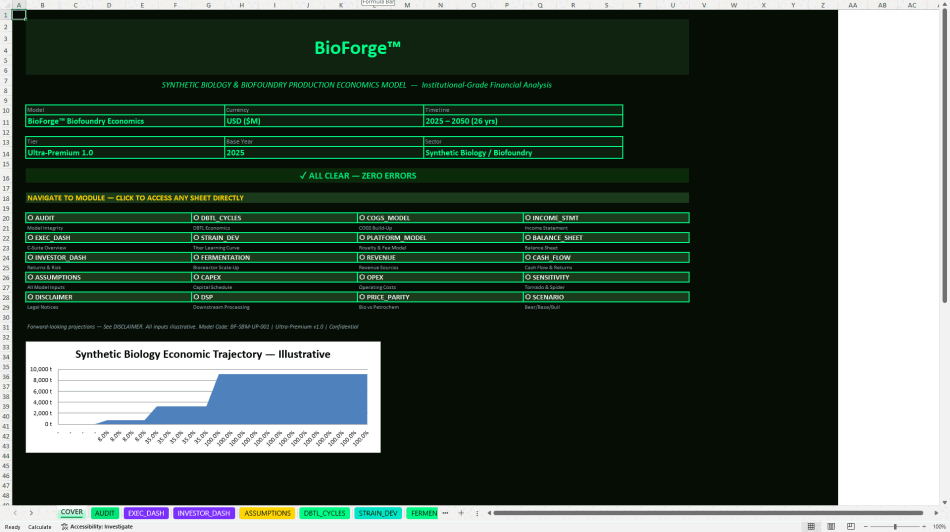950x532 pixels.
Task: Select column header AA
Action: point(852,5)
